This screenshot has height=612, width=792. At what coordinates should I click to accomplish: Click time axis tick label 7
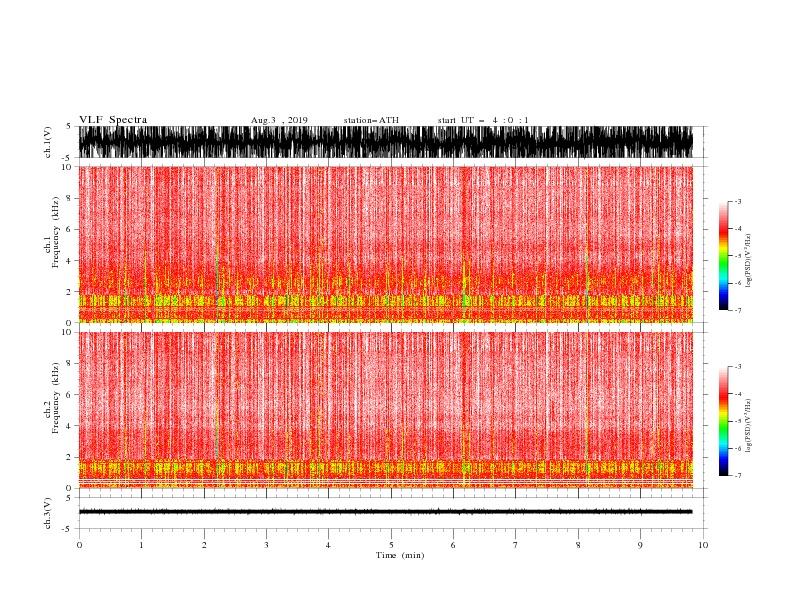pos(516,545)
